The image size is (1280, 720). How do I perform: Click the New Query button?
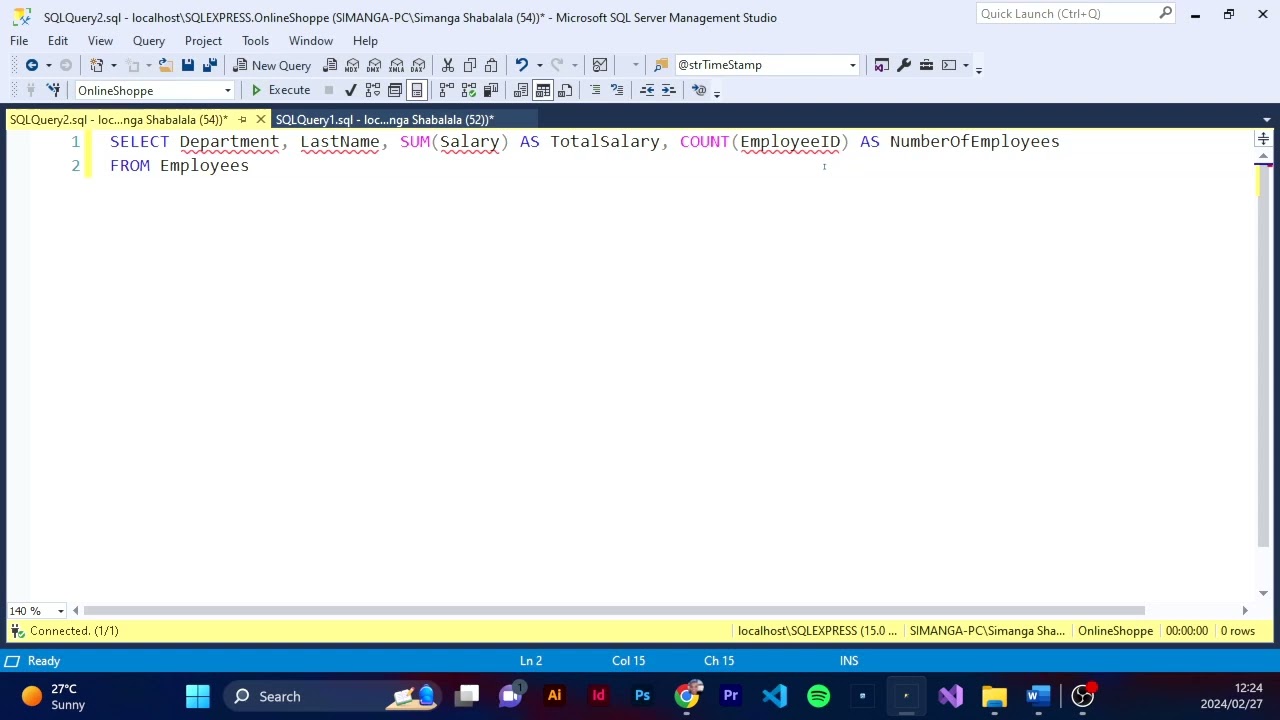point(273,65)
